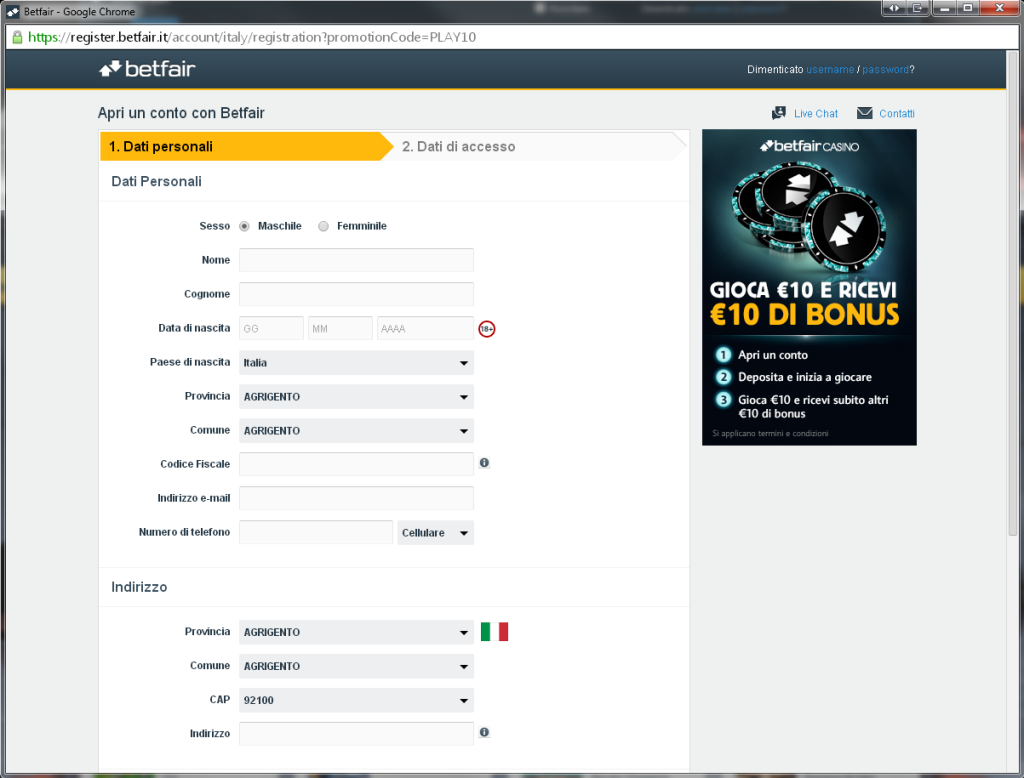Open Comune dropdown in Indirizzo section
This screenshot has height=778, width=1024.
356,666
